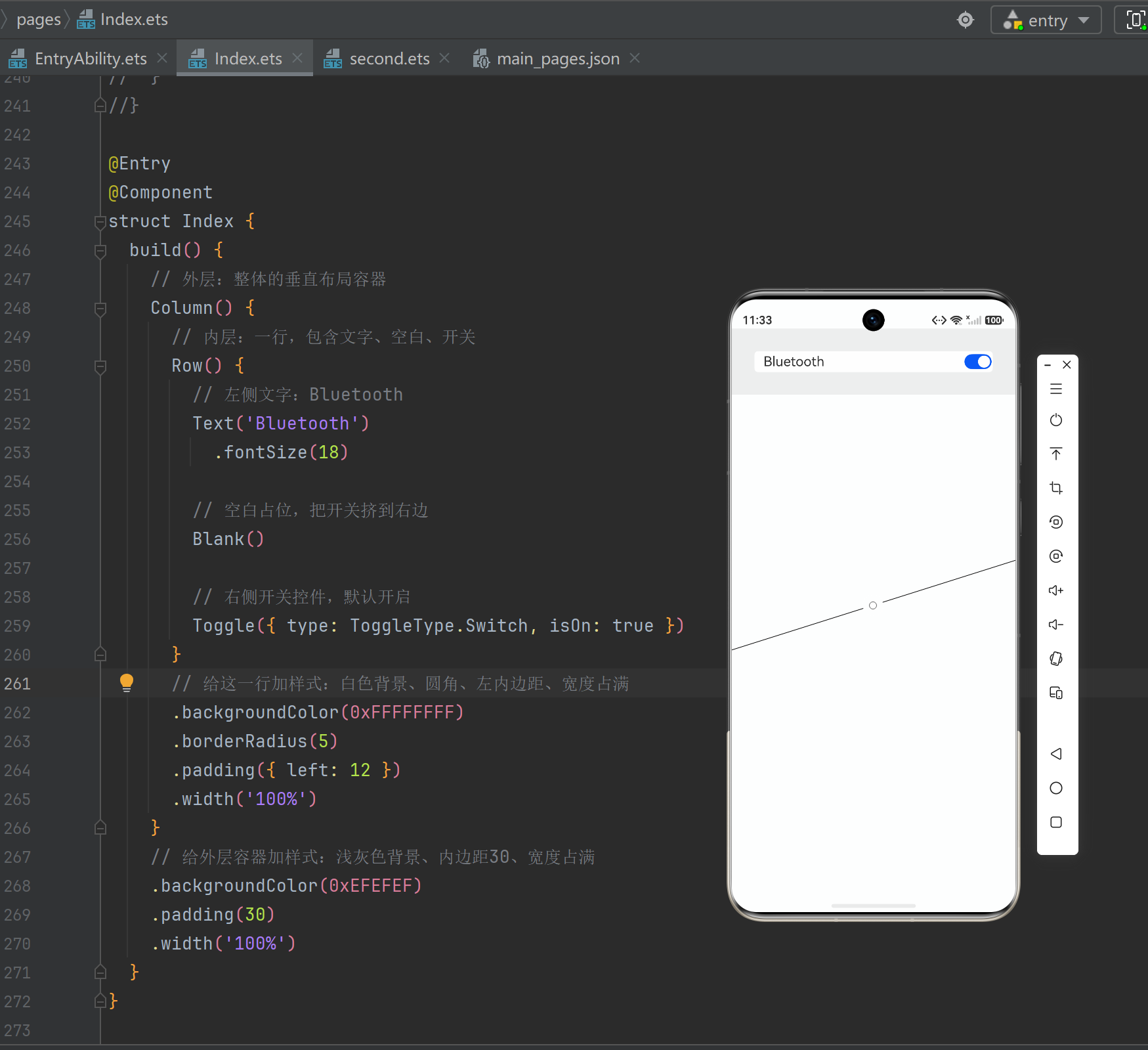Collapse the Column() fold marker at line 248

(100, 309)
